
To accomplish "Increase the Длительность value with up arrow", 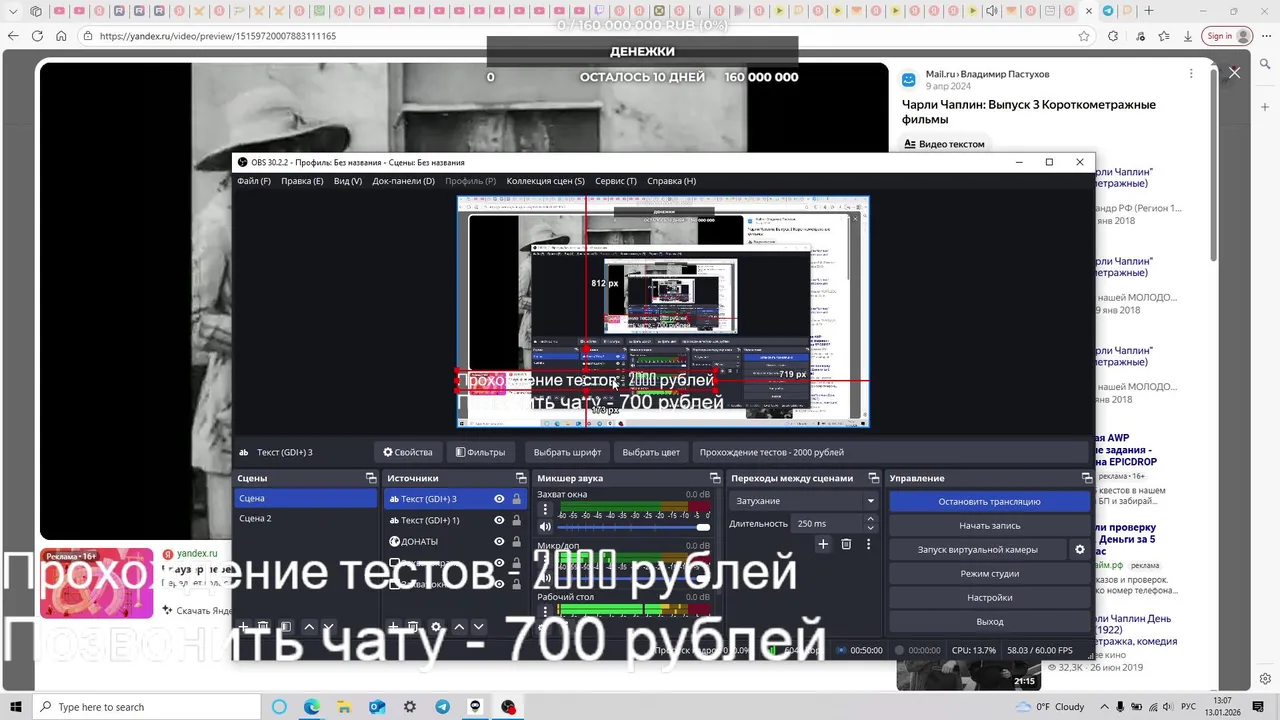I will pos(870,518).
